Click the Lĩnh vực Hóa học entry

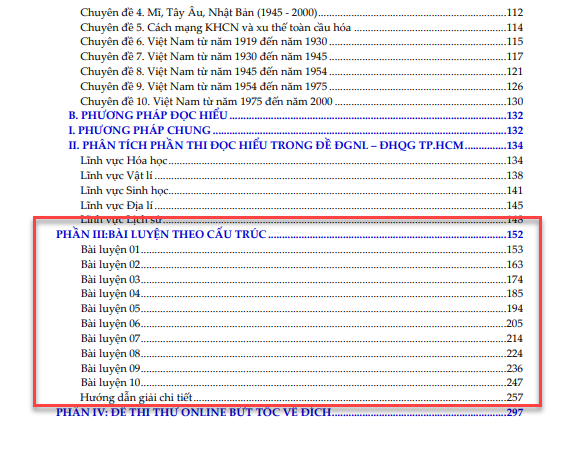pos(302,161)
